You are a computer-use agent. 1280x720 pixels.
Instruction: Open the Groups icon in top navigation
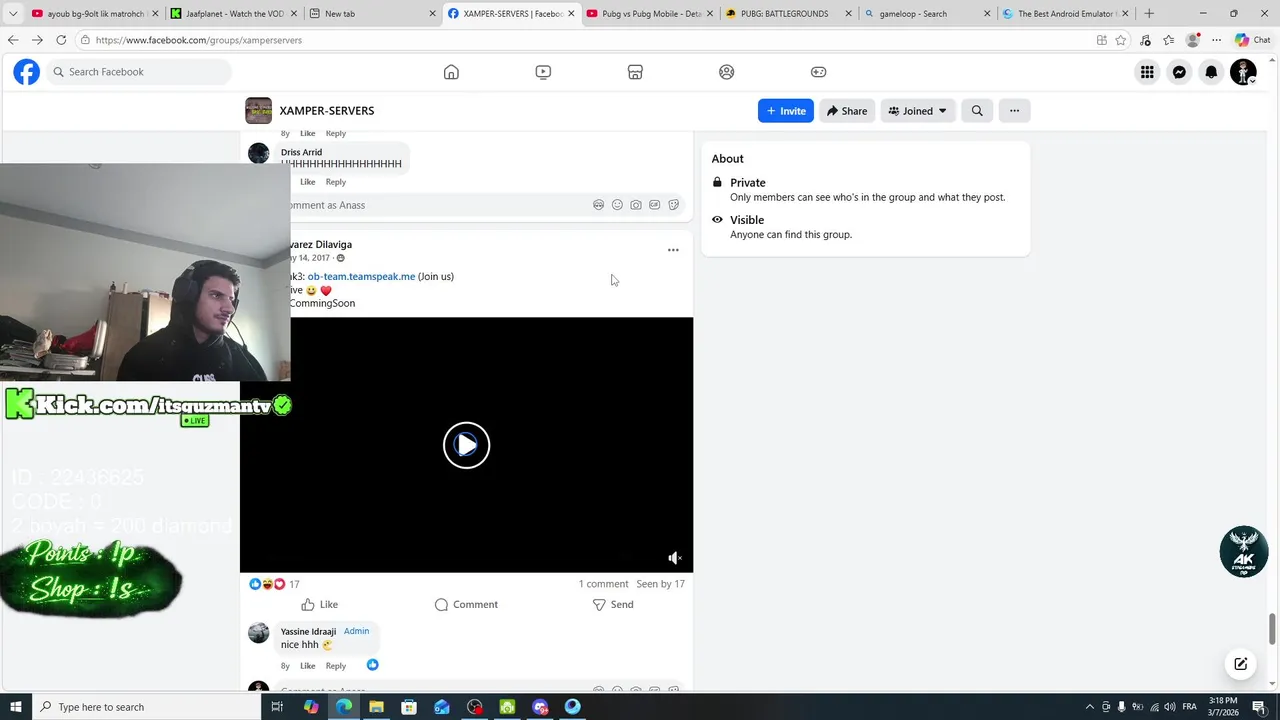click(x=727, y=72)
